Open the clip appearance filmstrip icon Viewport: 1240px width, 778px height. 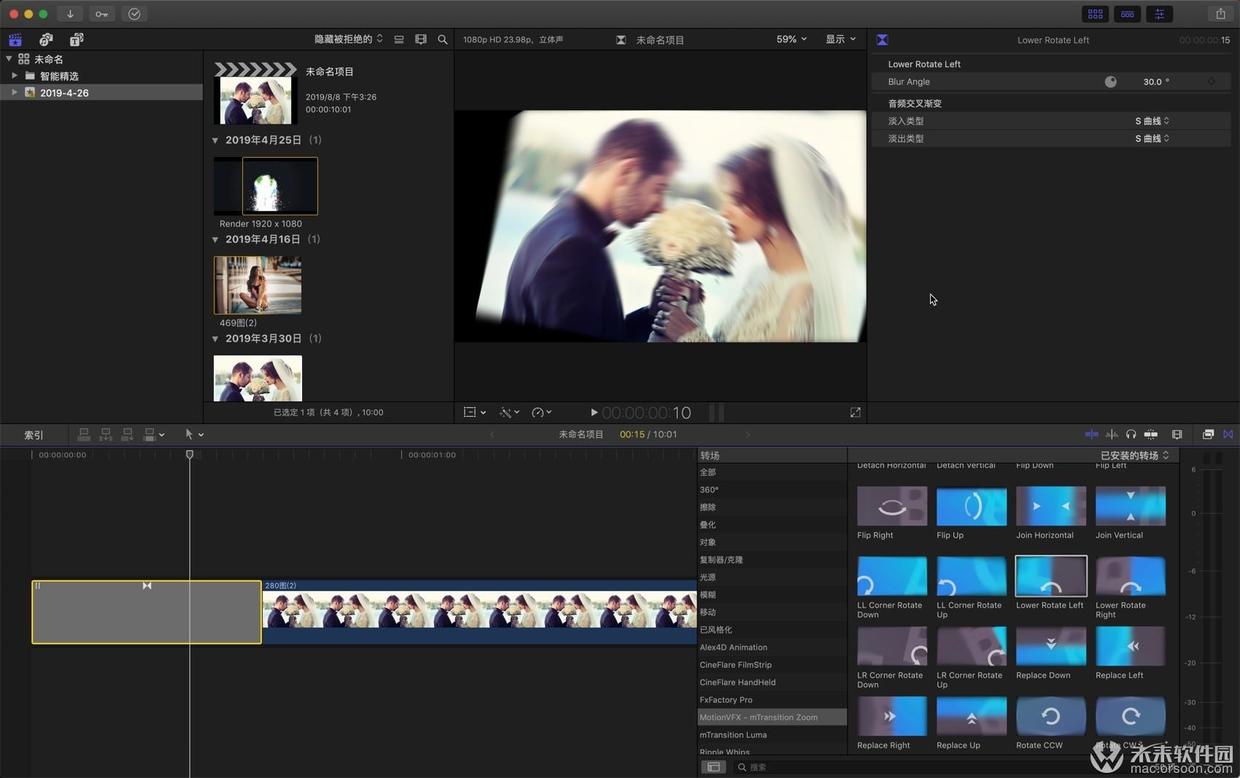click(x=421, y=39)
